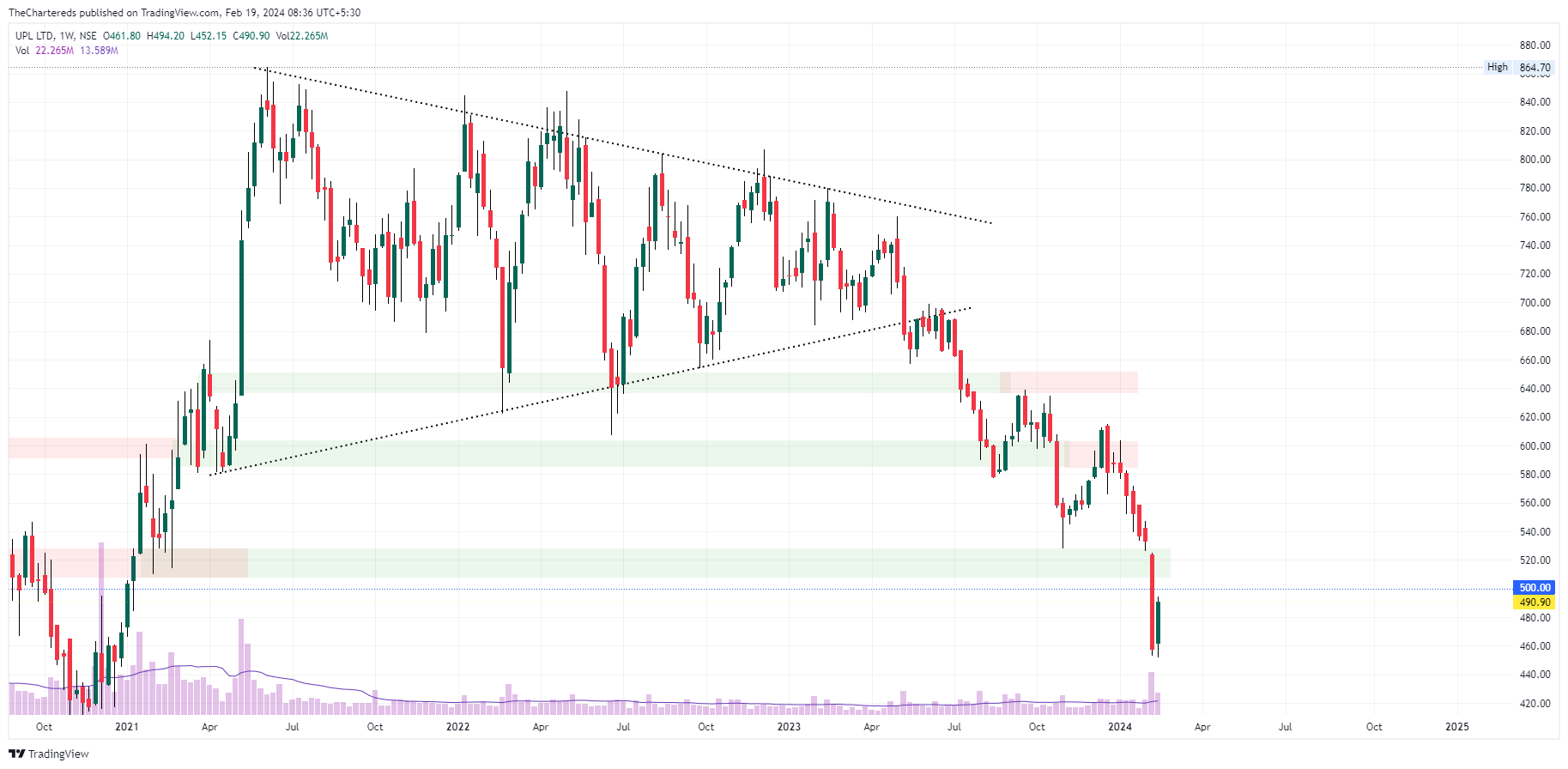1568x769 pixels.
Task: Click the 2023 label on the time axis
Action: coord(789,727)
